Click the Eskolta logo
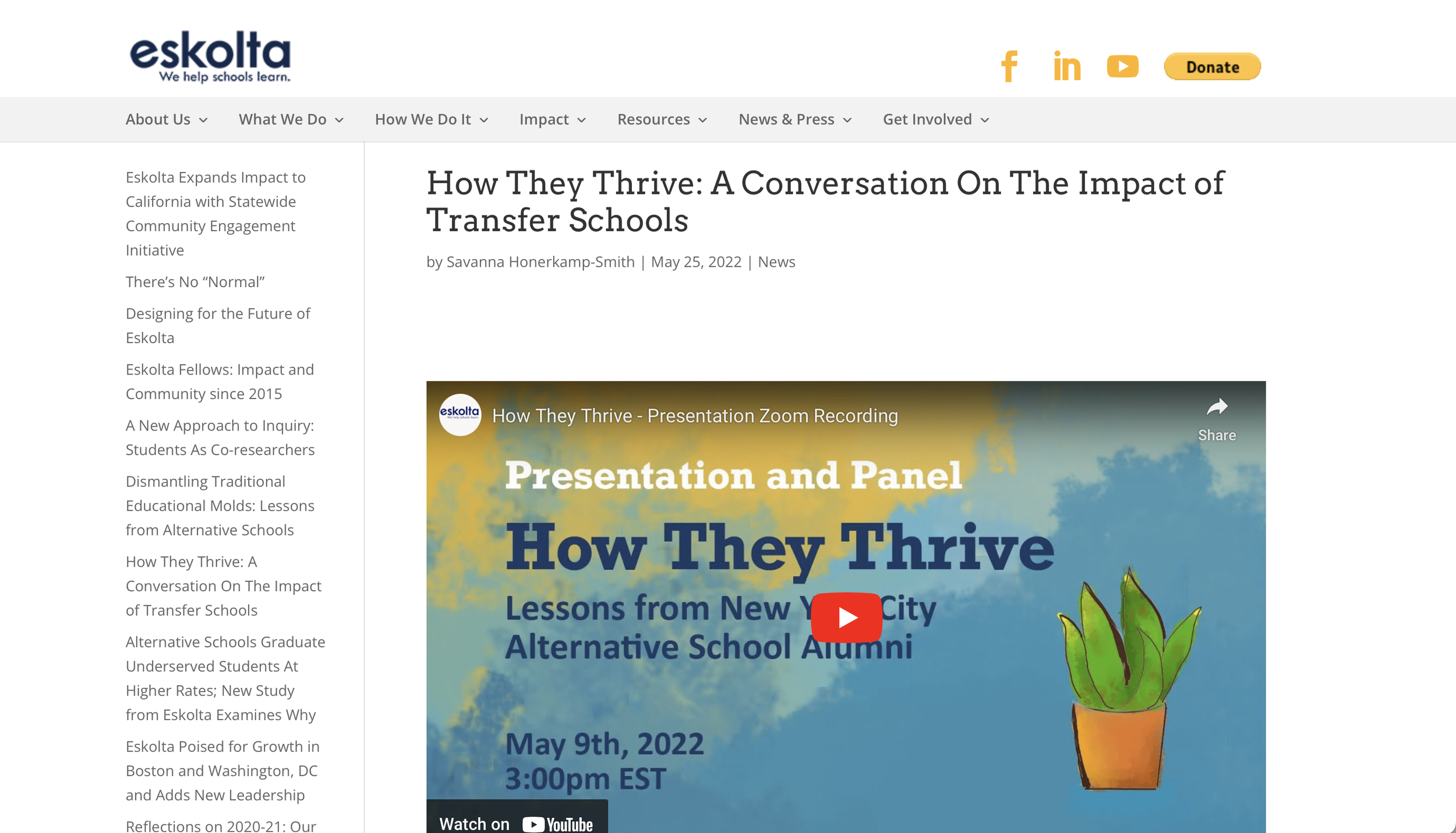Image resolution: width=1456 pixels, height=833 pixels. (210, 57)
